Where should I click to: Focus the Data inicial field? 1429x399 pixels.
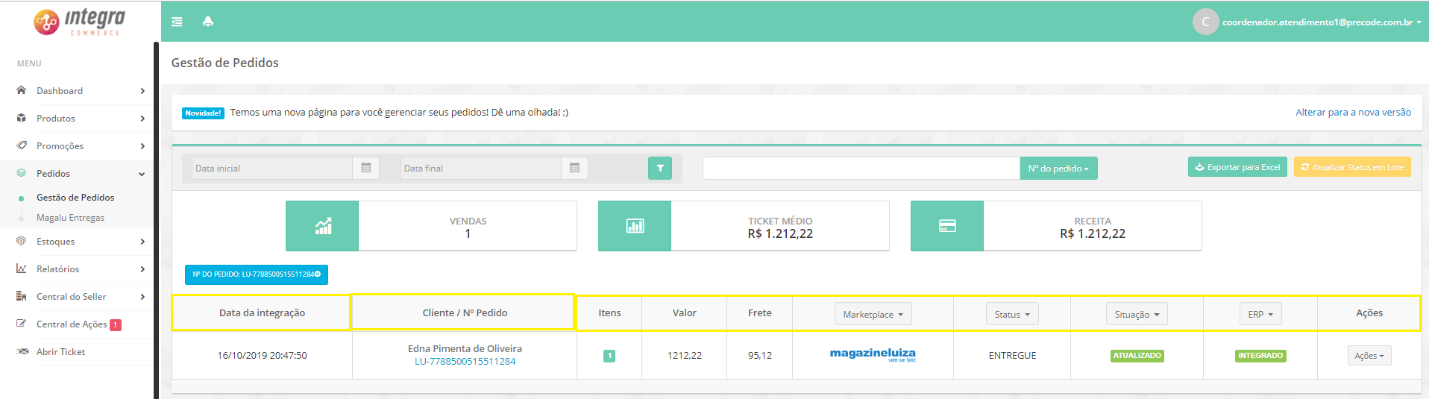(x=271, y=169)
